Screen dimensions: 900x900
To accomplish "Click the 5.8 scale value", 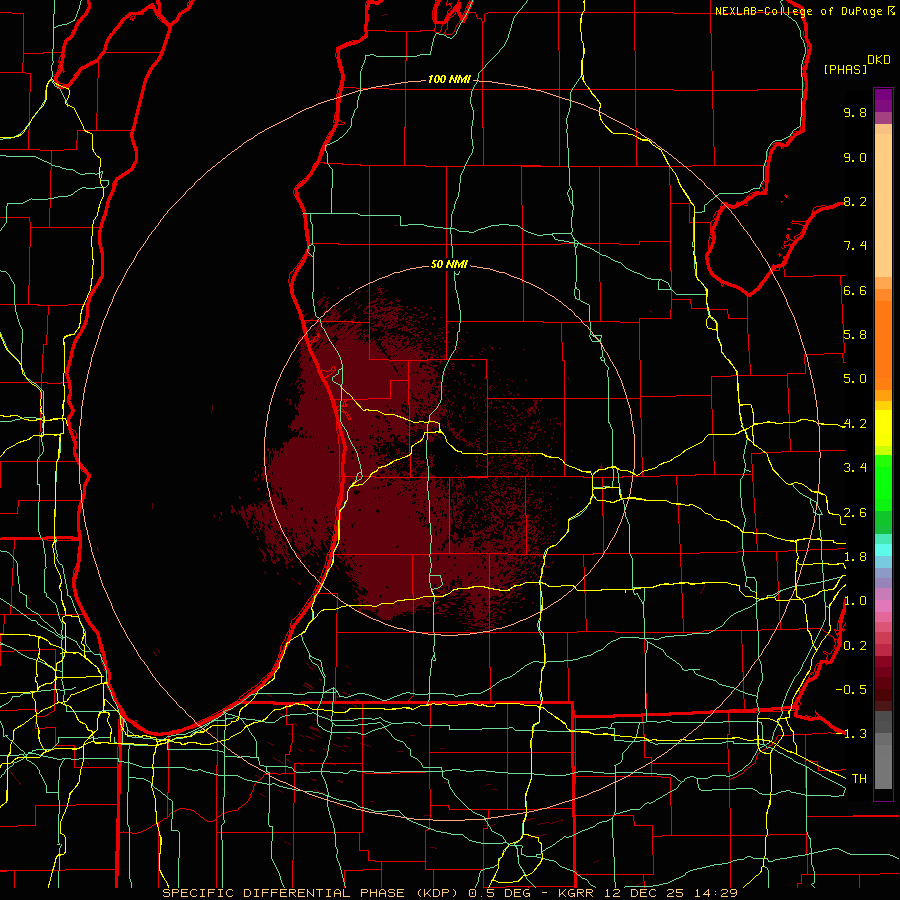I will coord(855,335).
